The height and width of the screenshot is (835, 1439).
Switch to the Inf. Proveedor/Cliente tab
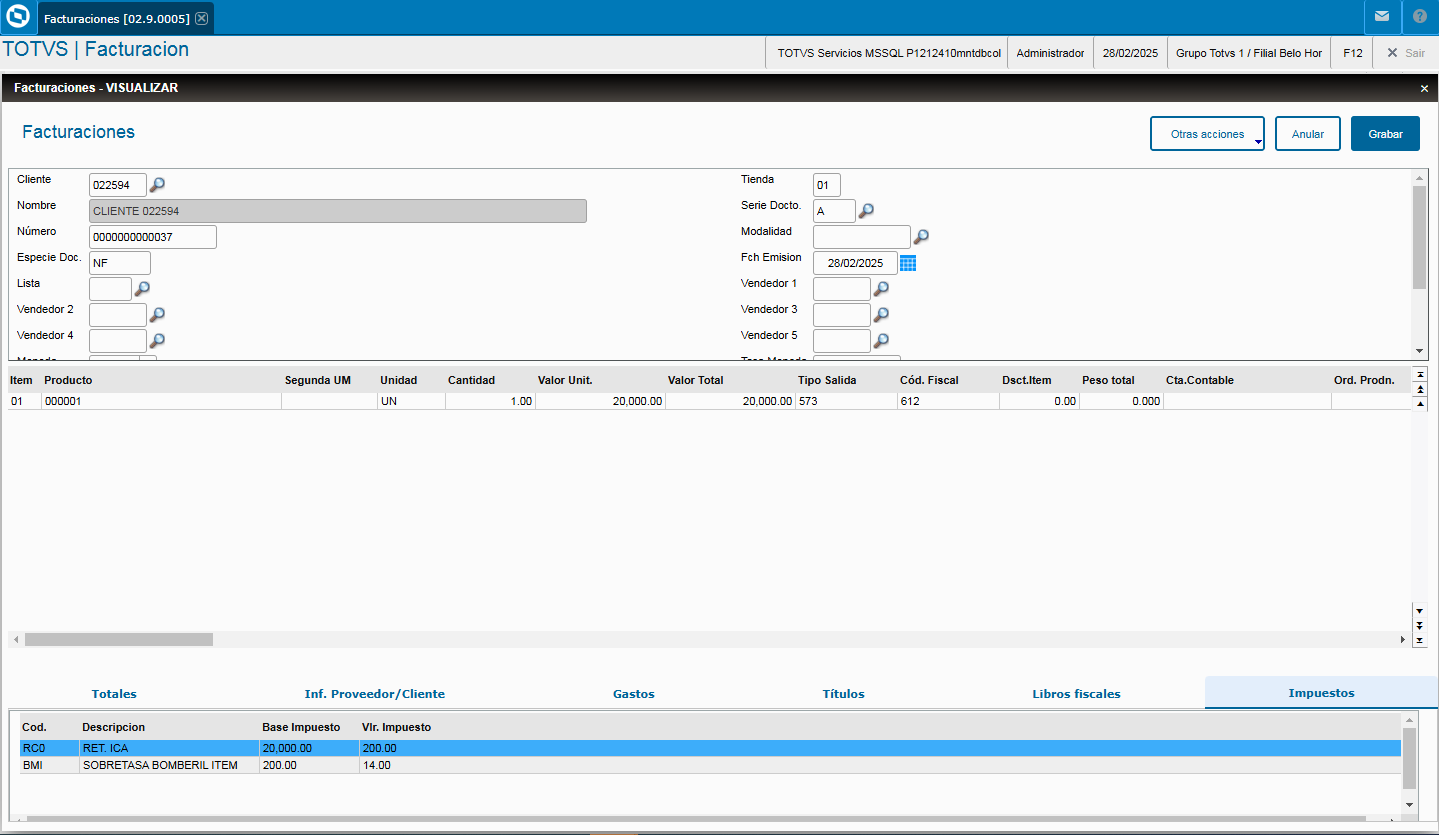pos(375,694)
